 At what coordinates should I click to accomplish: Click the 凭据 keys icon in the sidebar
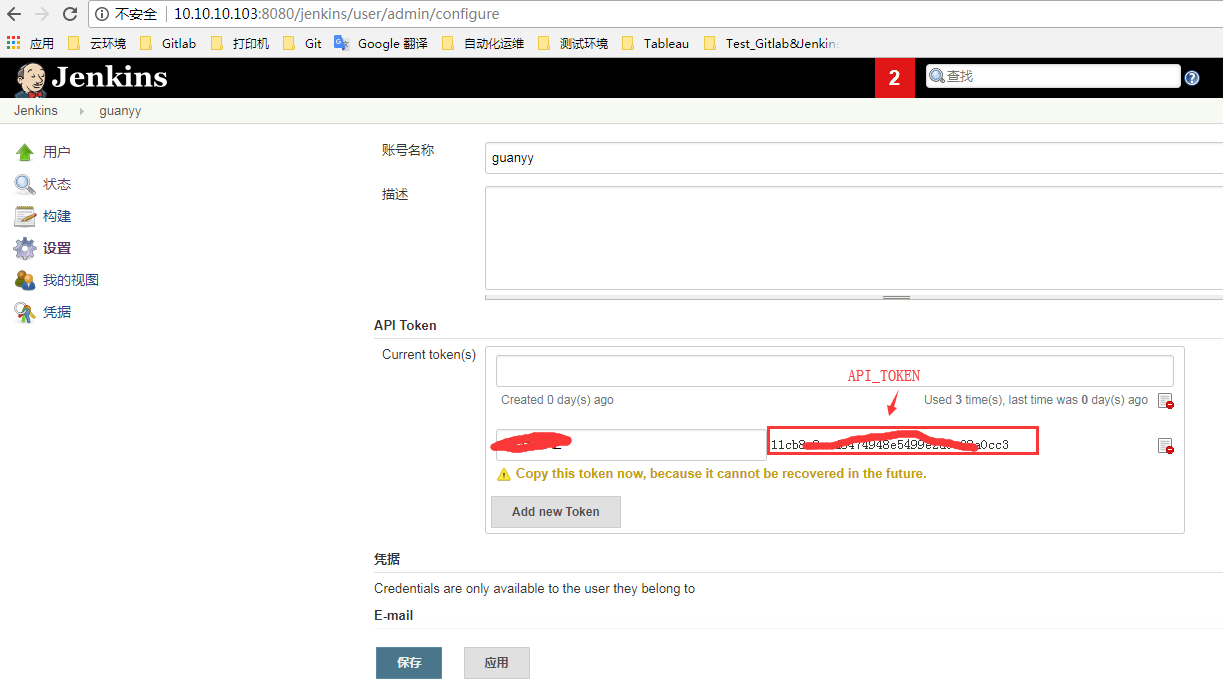pyautogui.click(x=25, y=312)
